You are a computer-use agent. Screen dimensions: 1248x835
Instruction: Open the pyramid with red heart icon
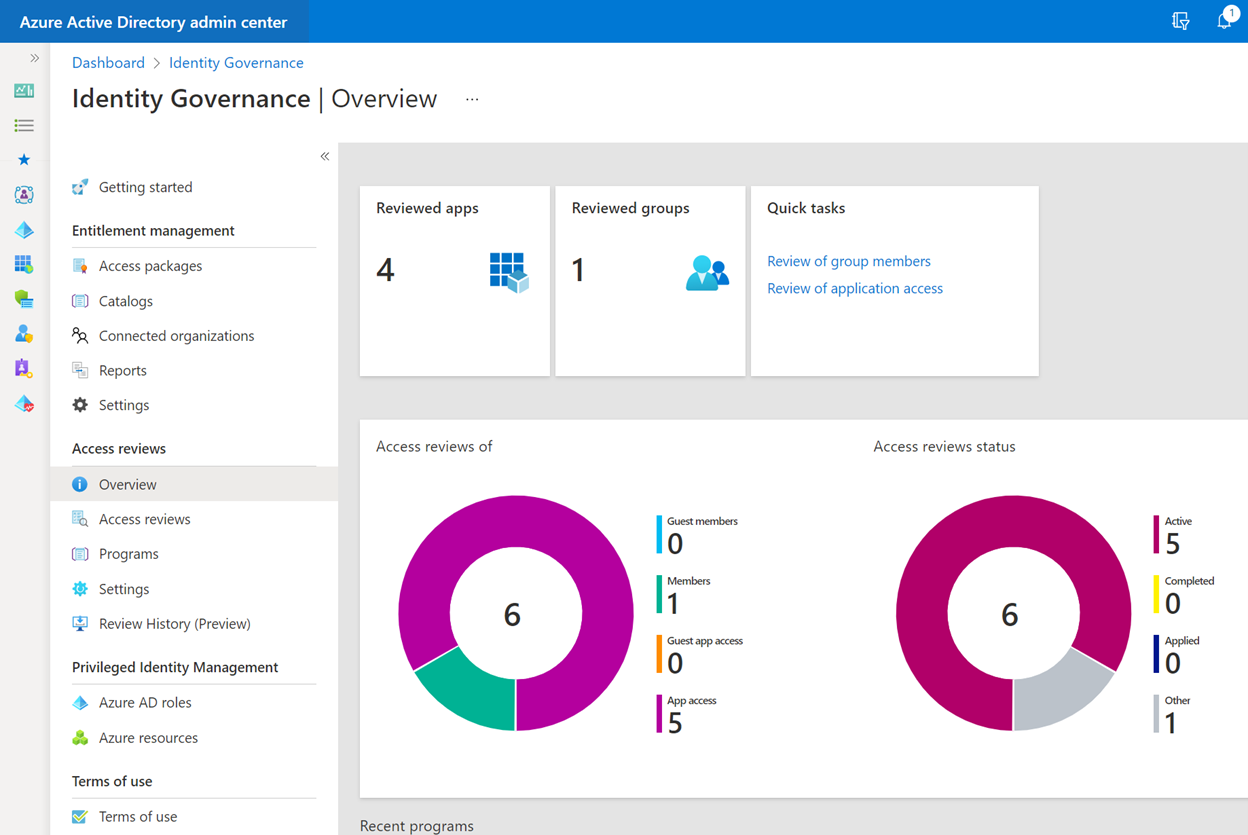point(24,403)
